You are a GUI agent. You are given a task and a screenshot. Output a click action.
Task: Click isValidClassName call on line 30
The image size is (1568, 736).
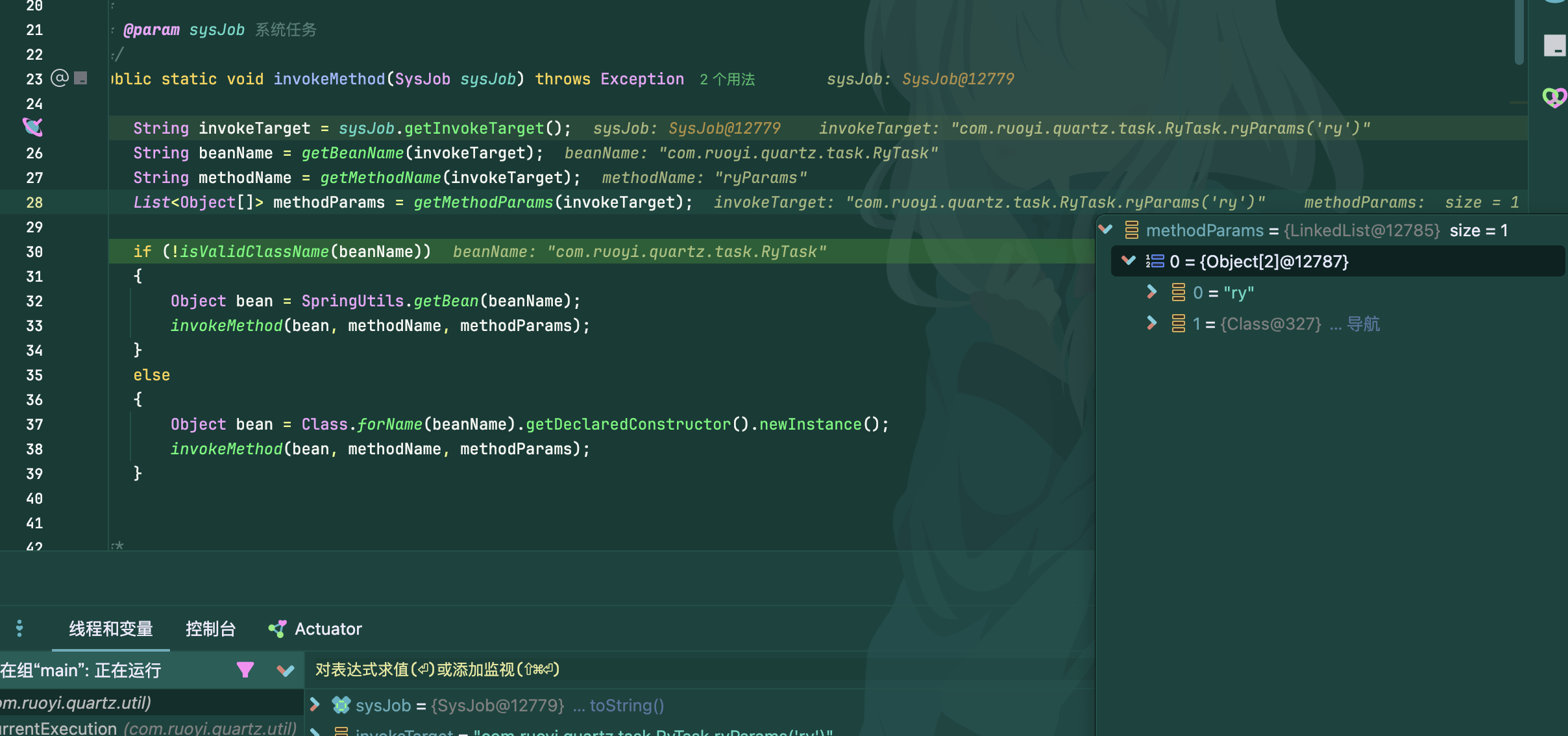coord(254,252)
